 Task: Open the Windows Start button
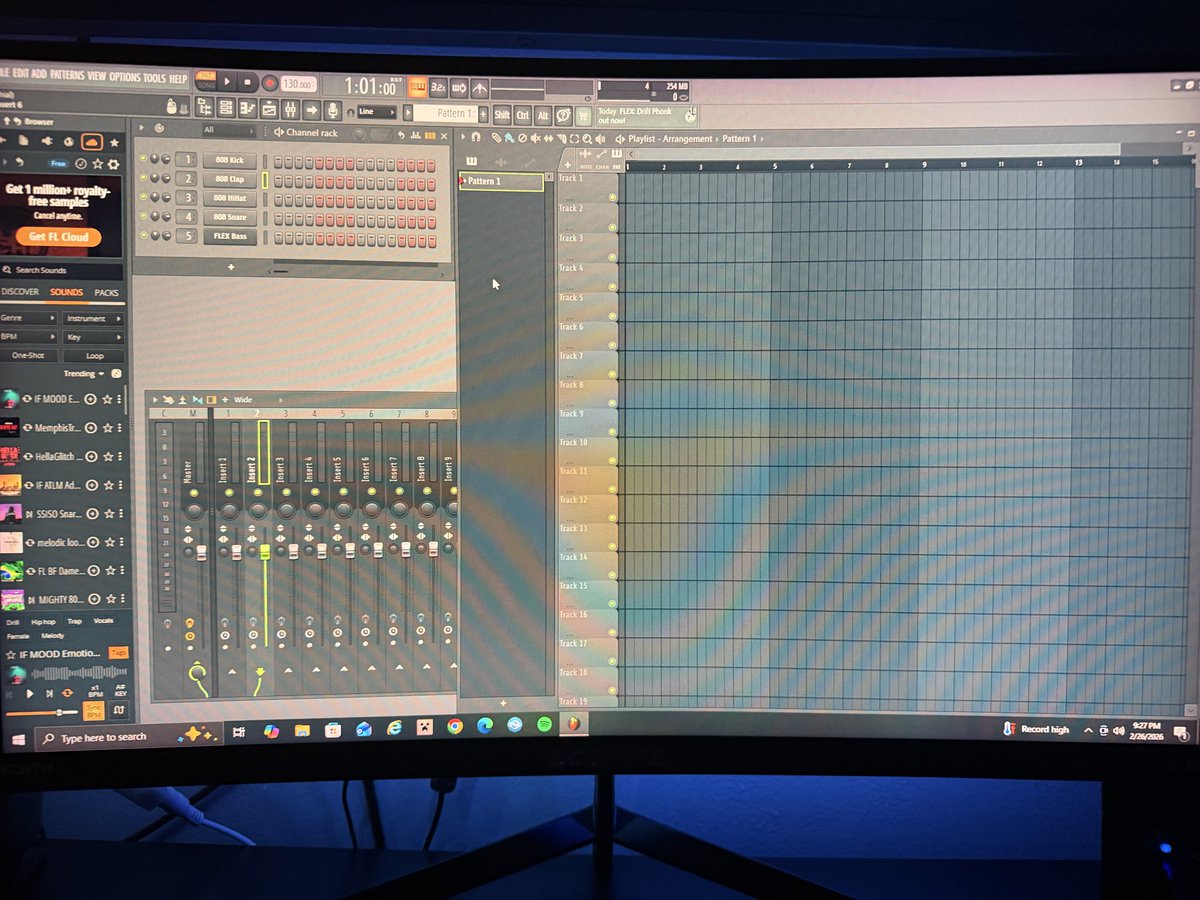(17, 738)
